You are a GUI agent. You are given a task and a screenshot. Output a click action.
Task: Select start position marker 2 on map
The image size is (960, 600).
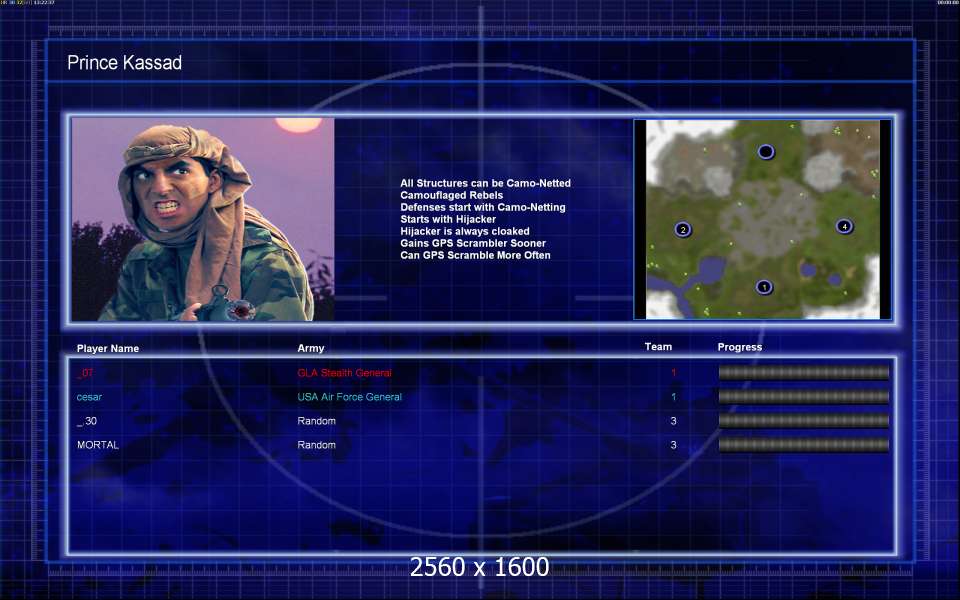pyautogui.click(x=683, y=230)
